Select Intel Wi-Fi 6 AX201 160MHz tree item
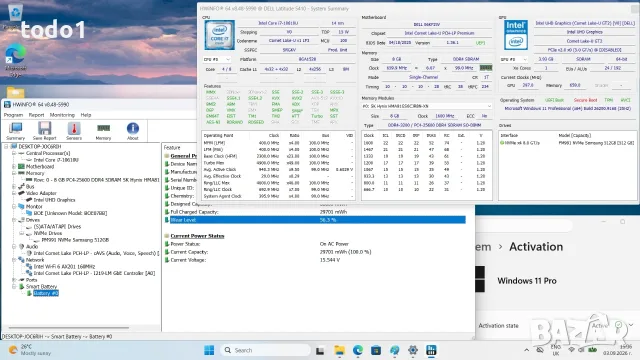Image resolution: width=640 pixels, height=360 pixels. (x=64, y=267)
